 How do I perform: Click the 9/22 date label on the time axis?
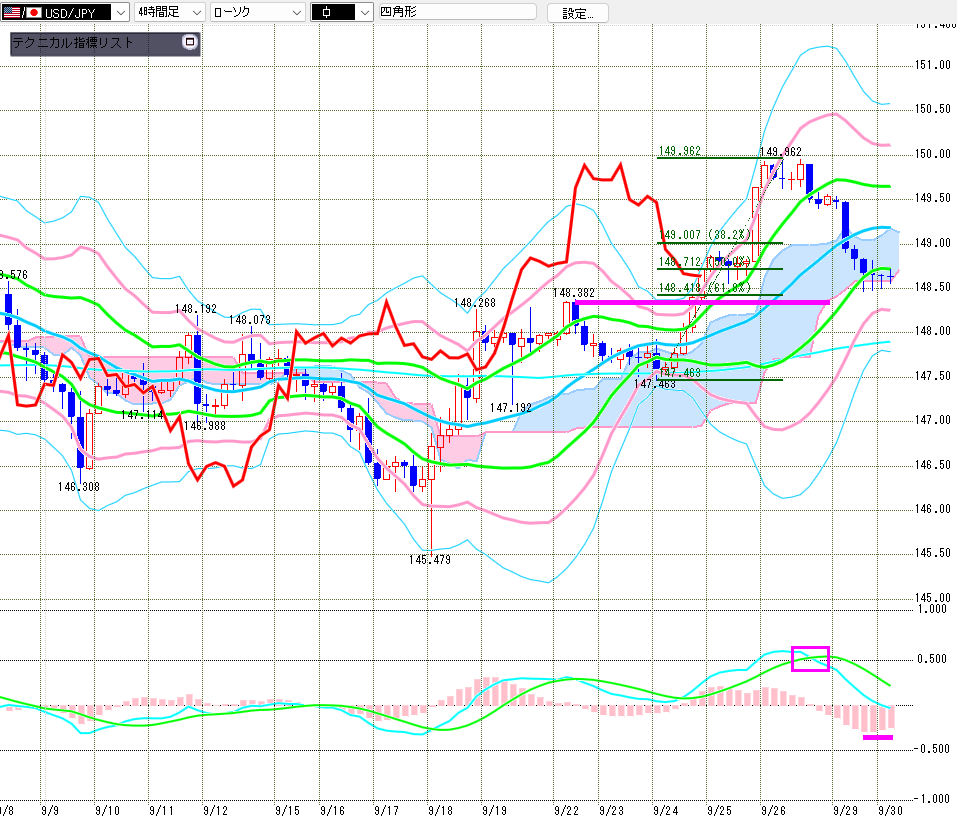click(567, 808)
